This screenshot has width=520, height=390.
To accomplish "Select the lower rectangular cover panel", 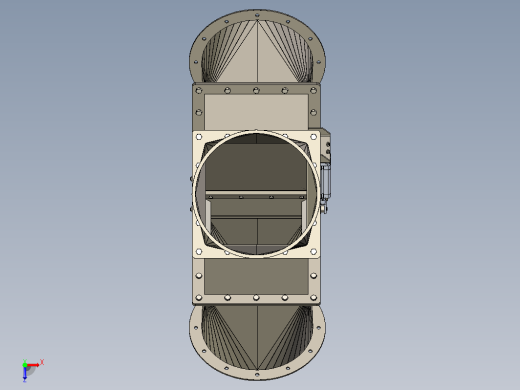I will click(256, 277).
